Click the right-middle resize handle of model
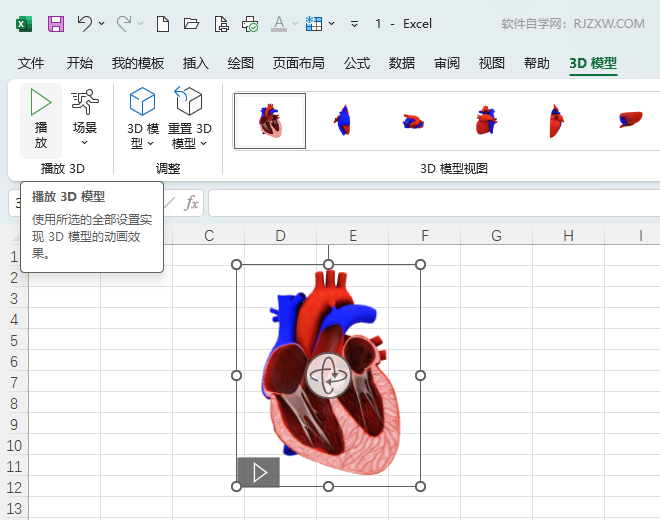 (420, 375)
